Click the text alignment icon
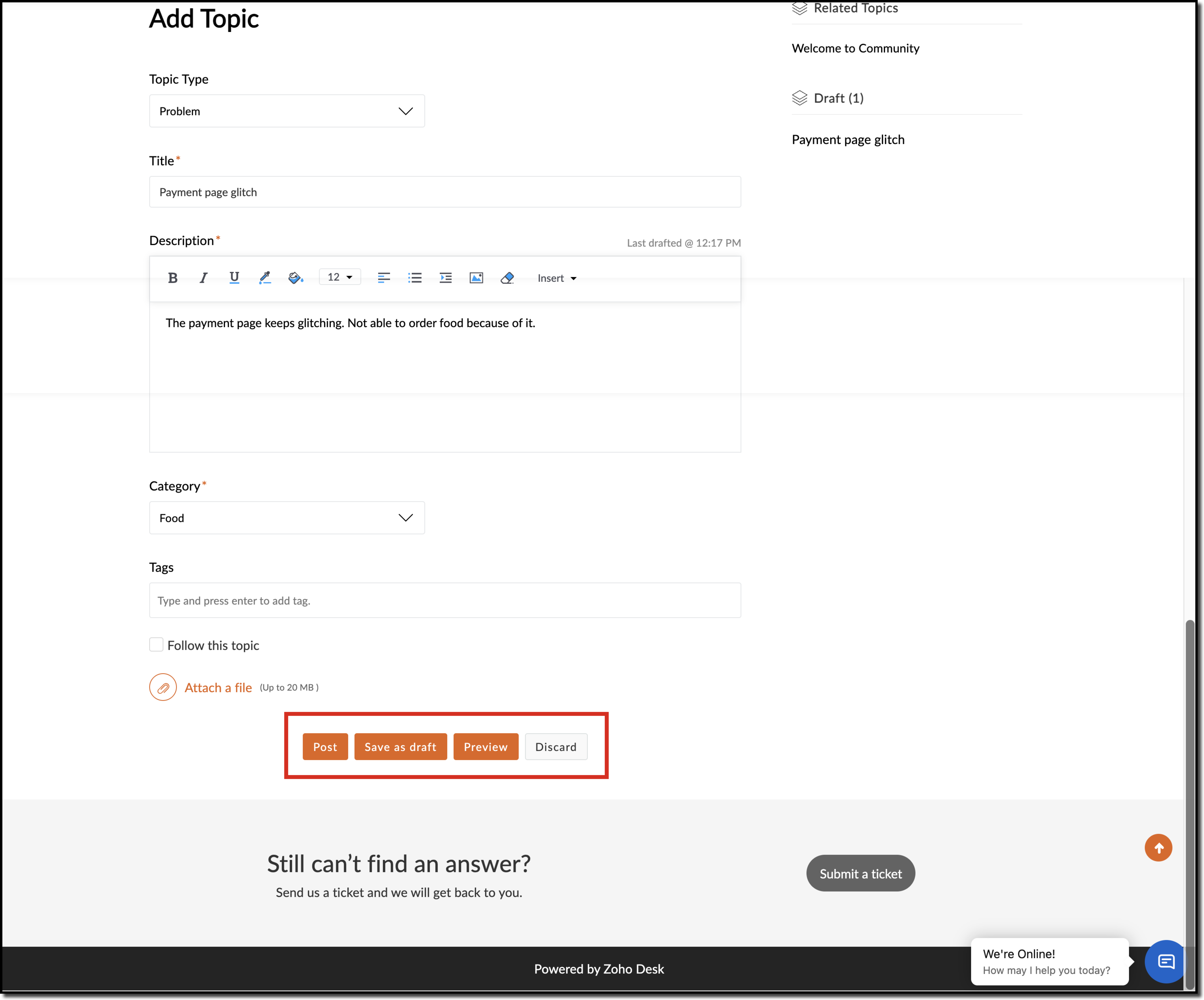 point(384,278)
